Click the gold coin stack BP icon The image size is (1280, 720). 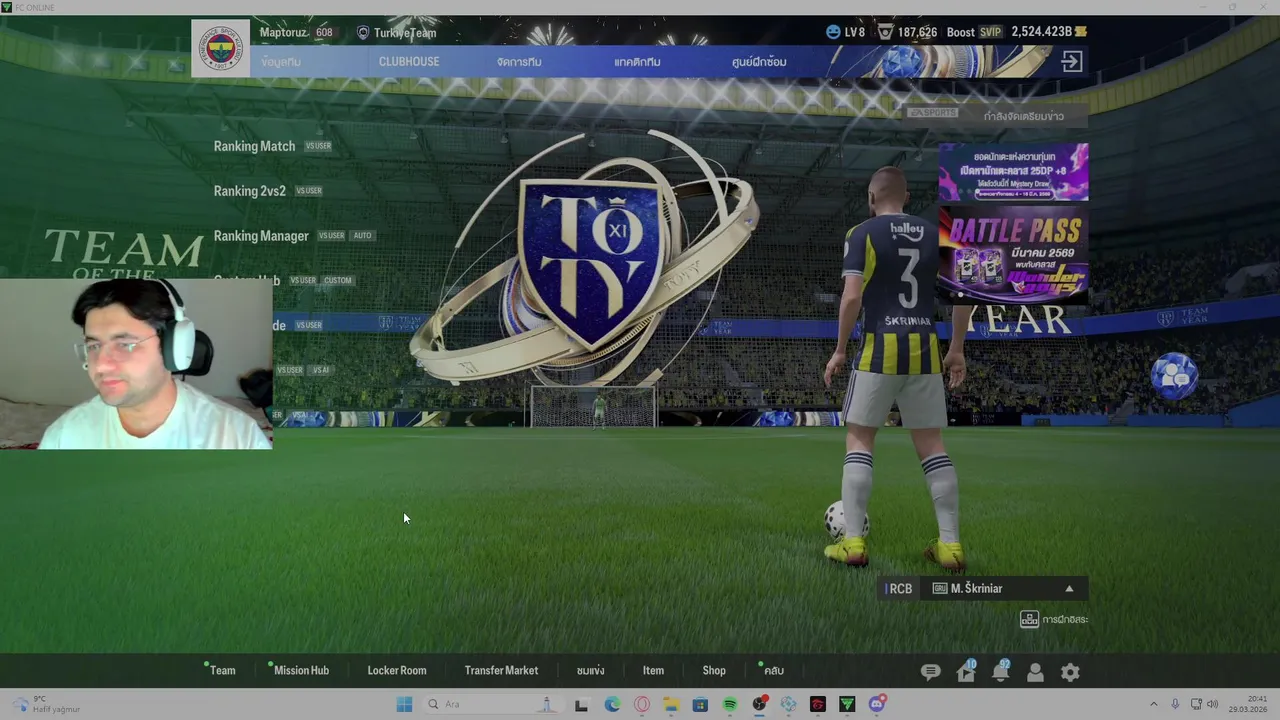[x=1081, y=32]
